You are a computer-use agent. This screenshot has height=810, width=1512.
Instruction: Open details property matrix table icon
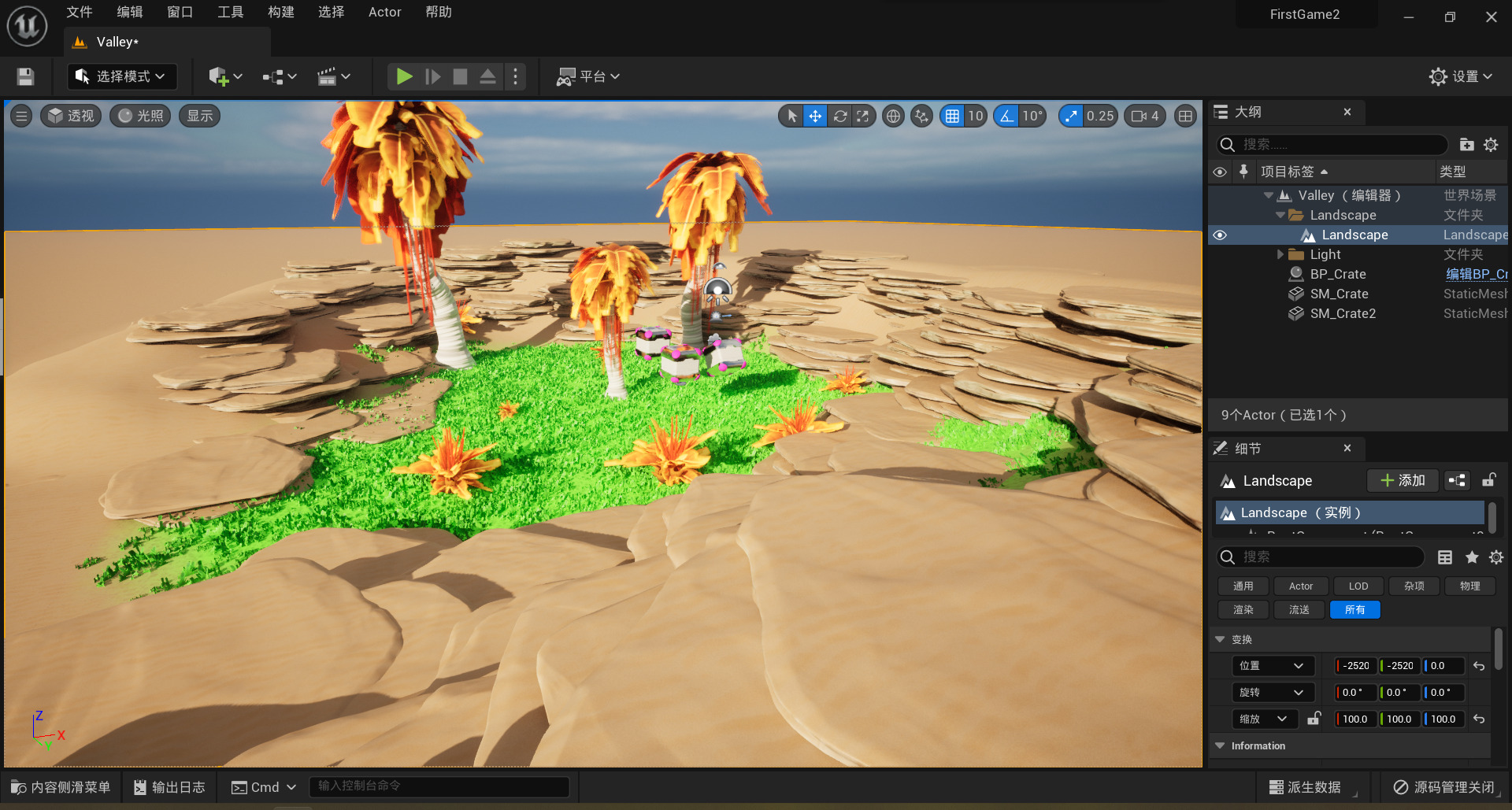[x=1445, y=557]
